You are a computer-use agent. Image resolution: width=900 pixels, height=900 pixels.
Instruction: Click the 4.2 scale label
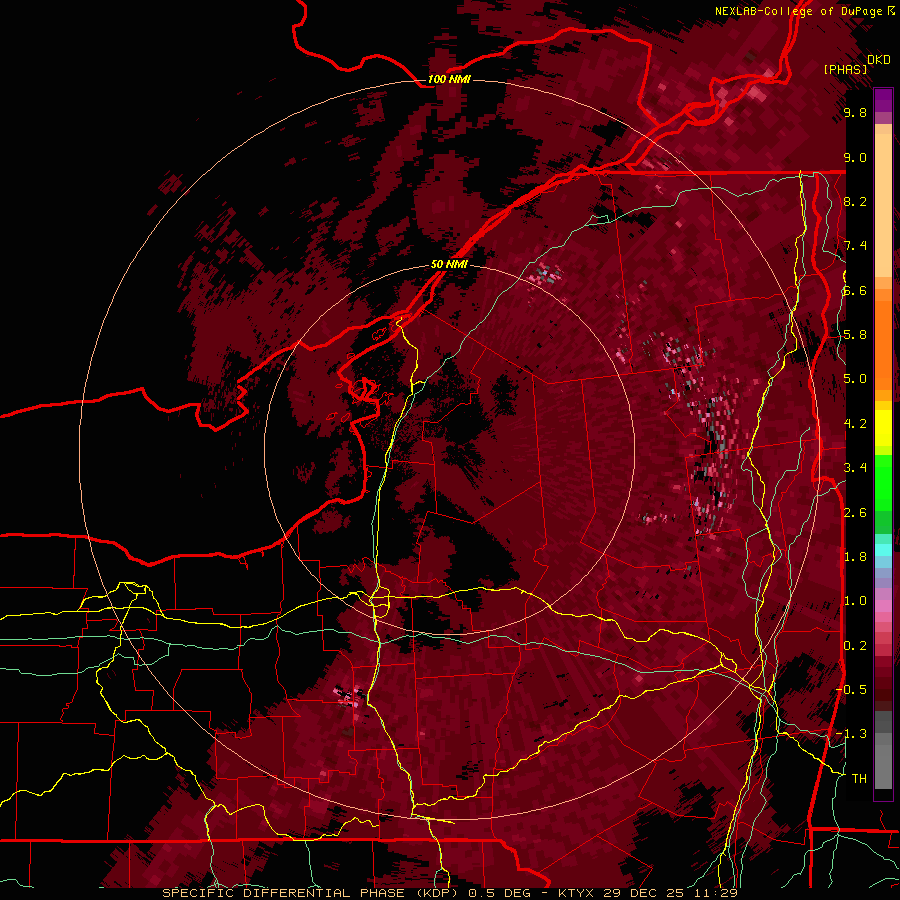pos(855,424)
